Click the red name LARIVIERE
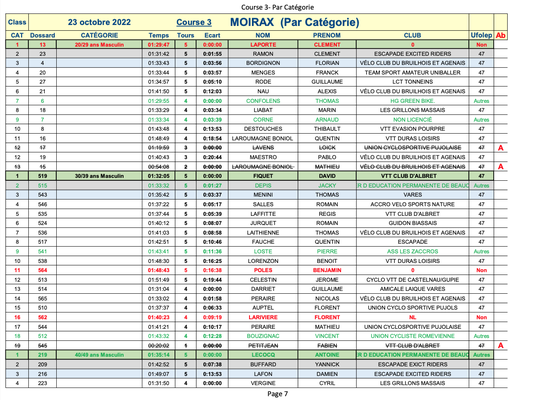Image resolution: width=537 pixels, height=400 pixels. point(263,317)
